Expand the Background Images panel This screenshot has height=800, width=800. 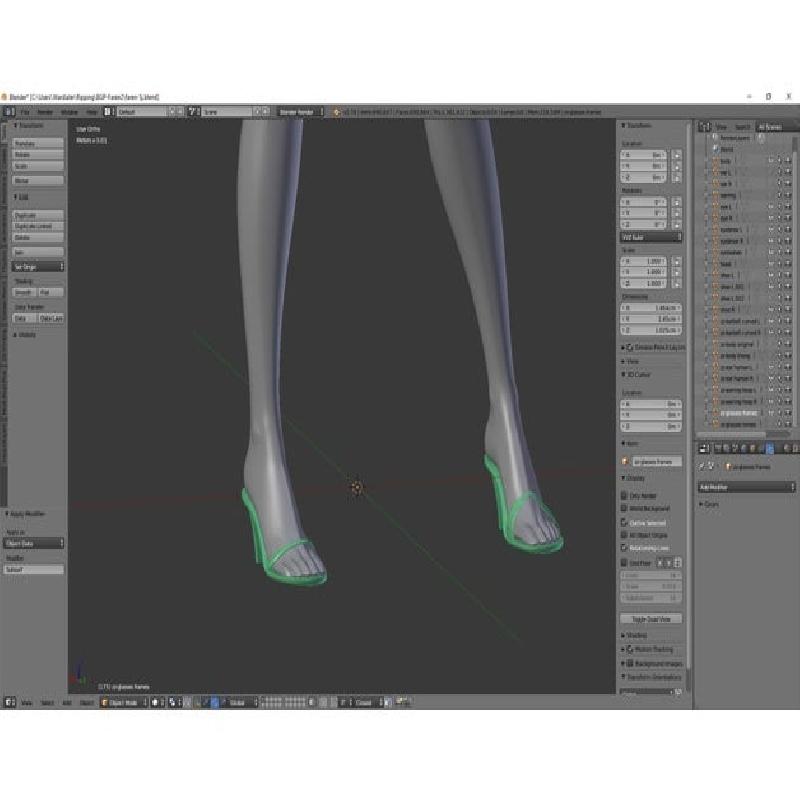pyautogui.click(x=652, y=663)
